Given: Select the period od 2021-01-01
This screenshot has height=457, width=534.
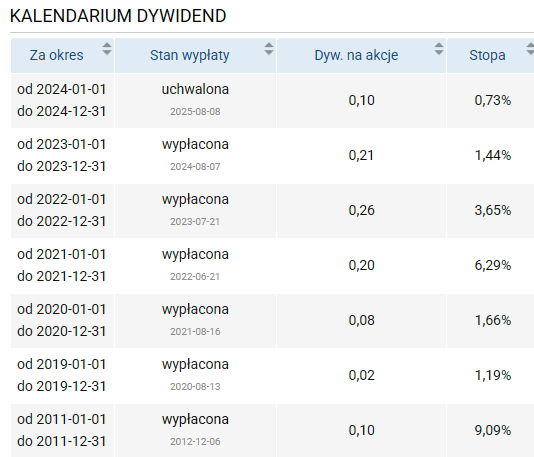Looking at the screenshot, I should 62,254.
